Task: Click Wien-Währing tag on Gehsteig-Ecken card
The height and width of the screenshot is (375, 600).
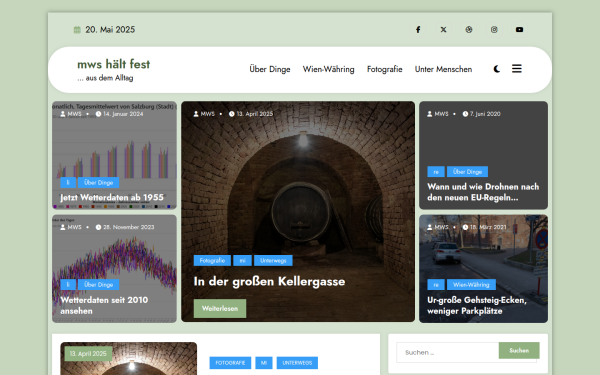Action: coord(471,285)
